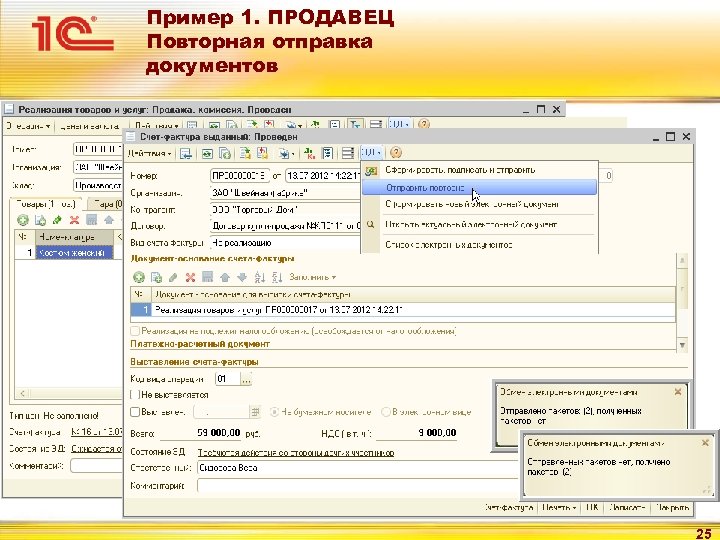Open the ЭД menu in the Реализация window toolbar
This screenshot has height=540, width=720.
399,124
